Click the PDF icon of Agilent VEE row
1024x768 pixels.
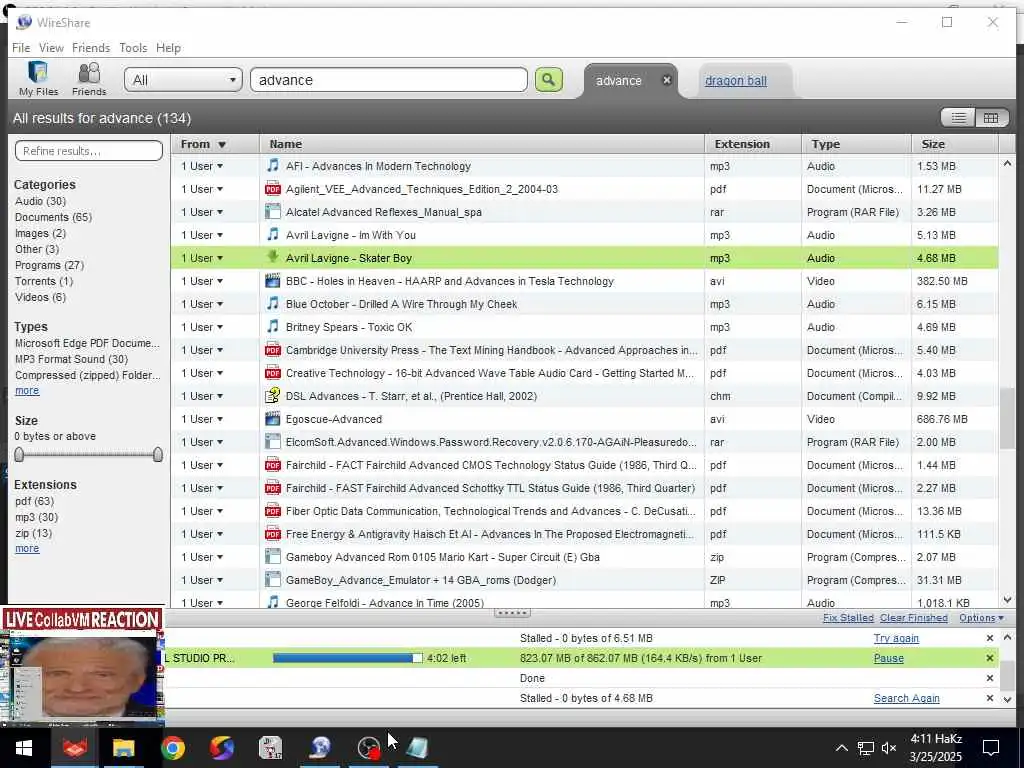(273, 189)
